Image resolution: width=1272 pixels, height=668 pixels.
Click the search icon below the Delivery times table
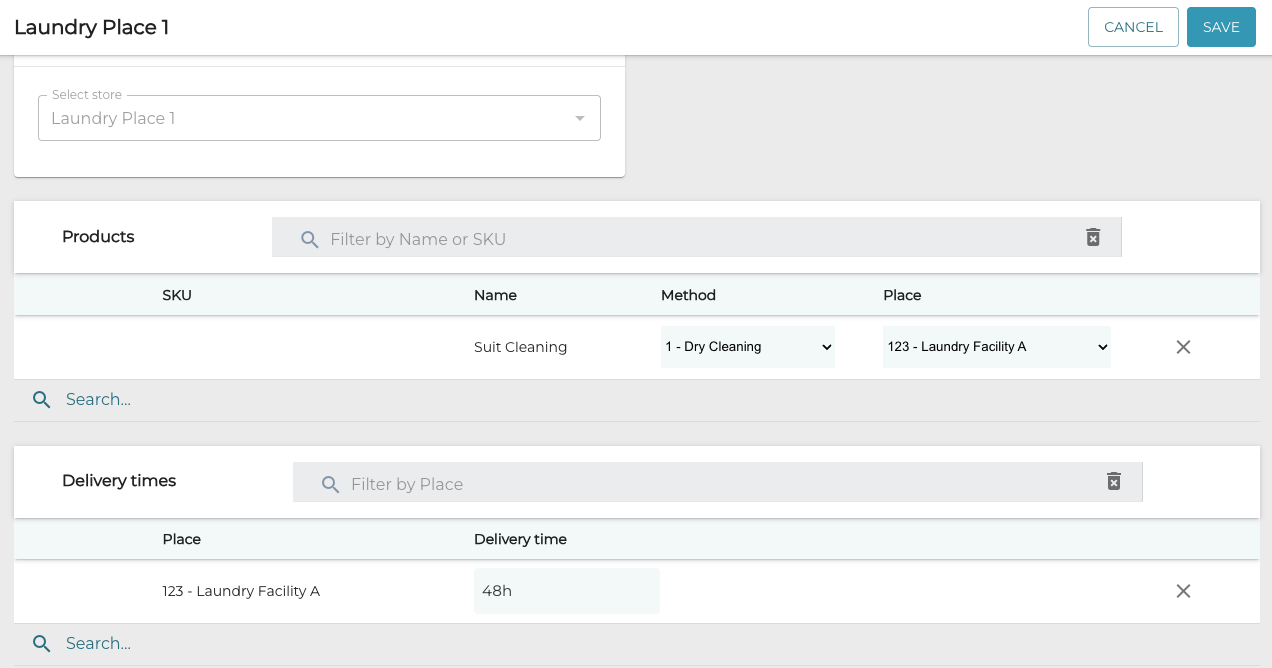[x=41, y=643]
